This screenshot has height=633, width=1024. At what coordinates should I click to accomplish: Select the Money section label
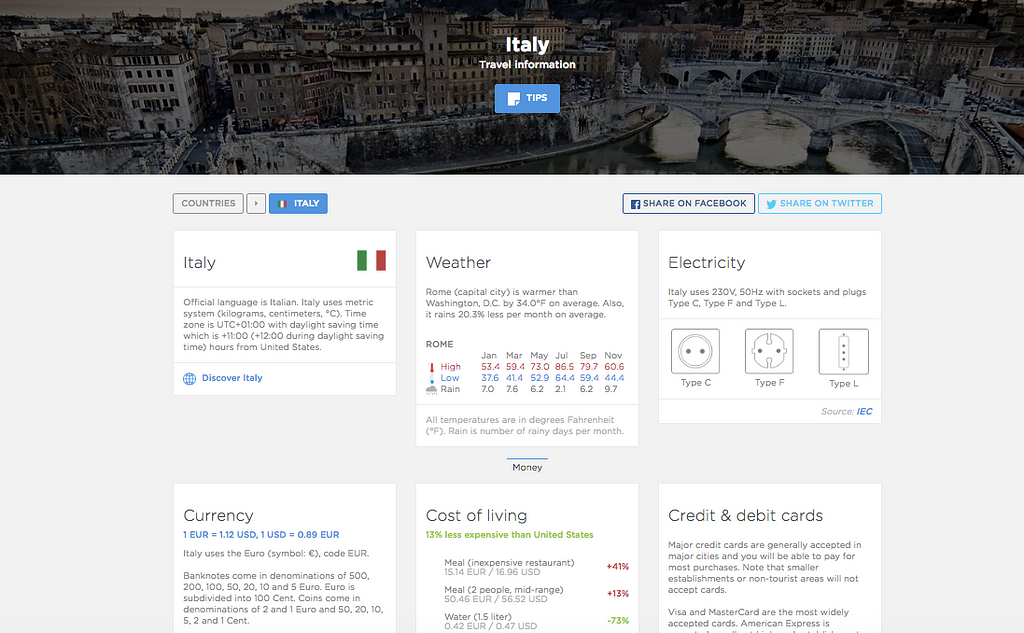[x=527, y=467]
